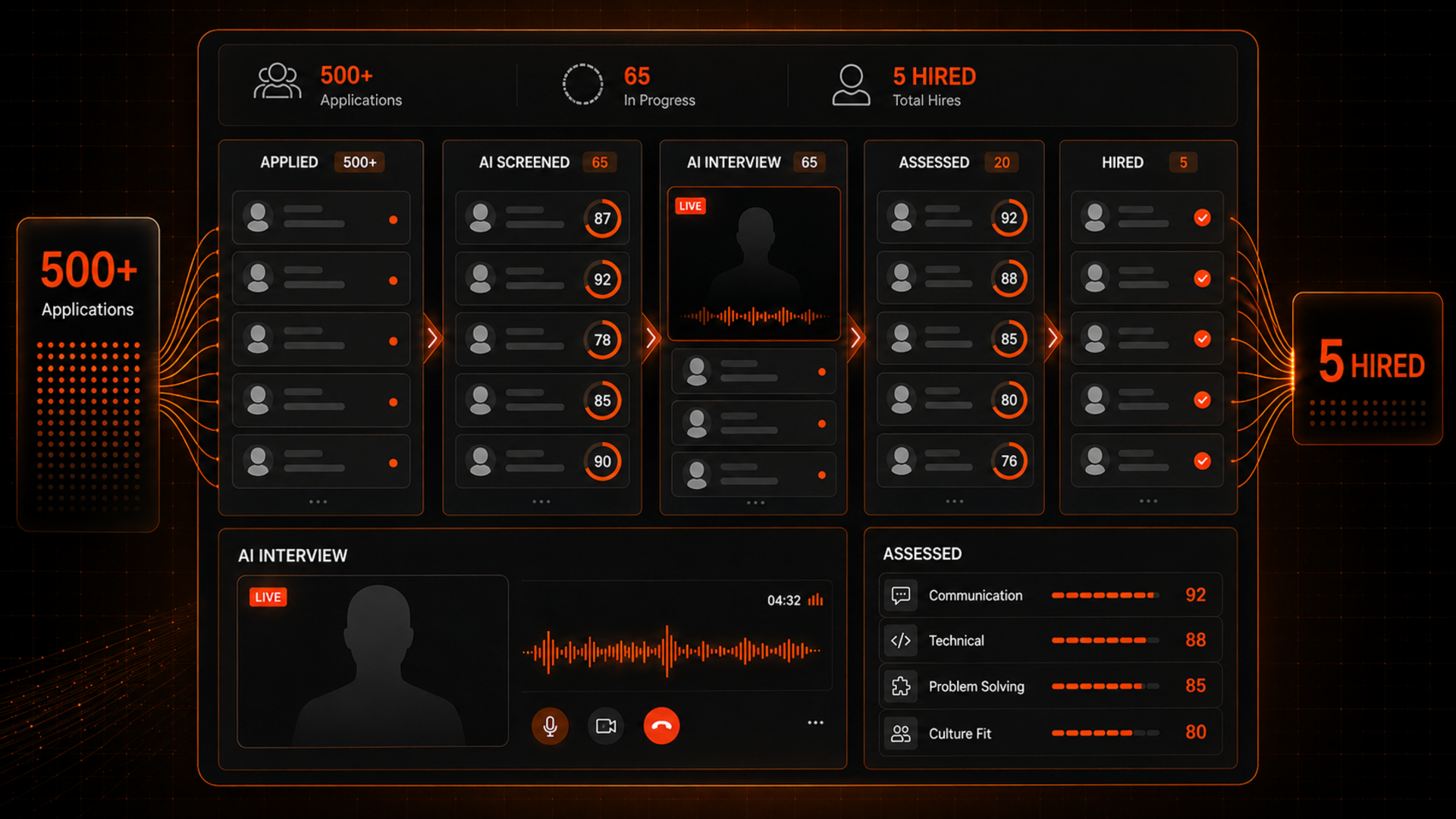Select the ASSESSED 20 column header

click(x=959, y=162)
